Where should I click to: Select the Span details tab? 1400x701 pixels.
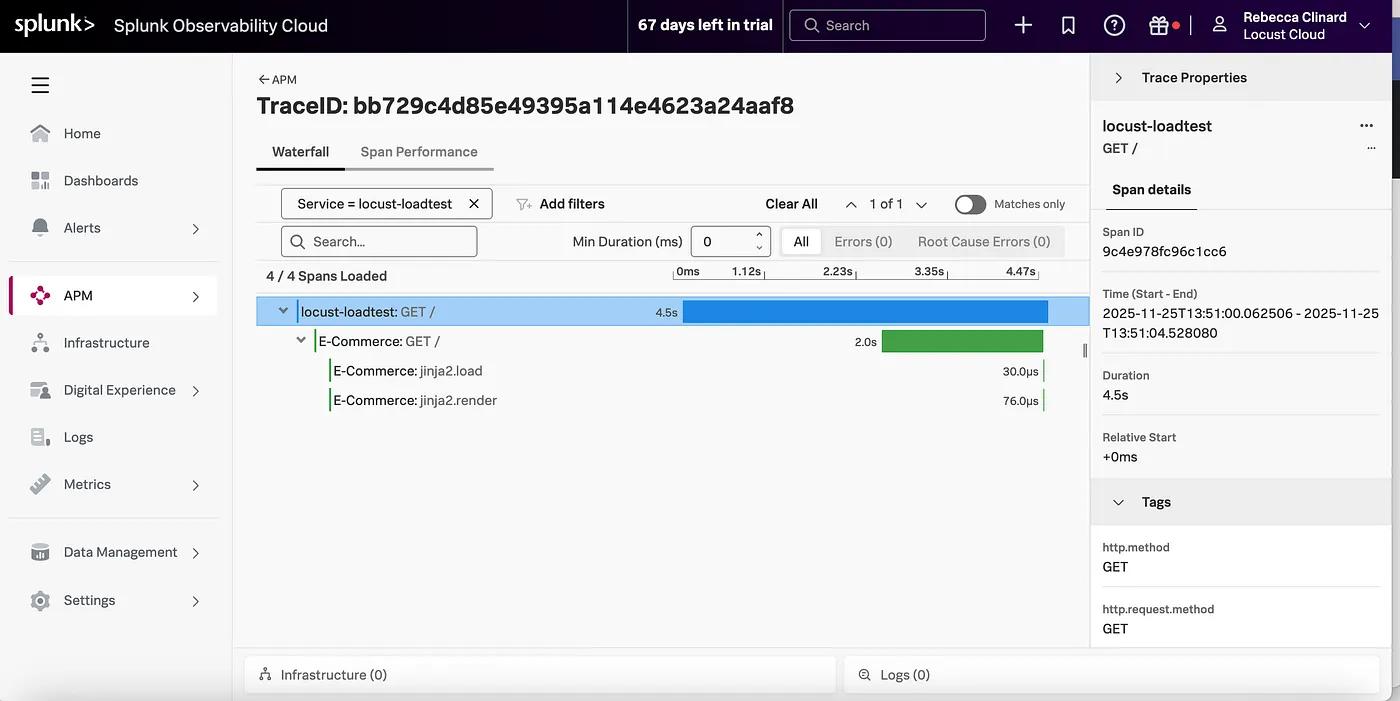tap(1151, 189)
